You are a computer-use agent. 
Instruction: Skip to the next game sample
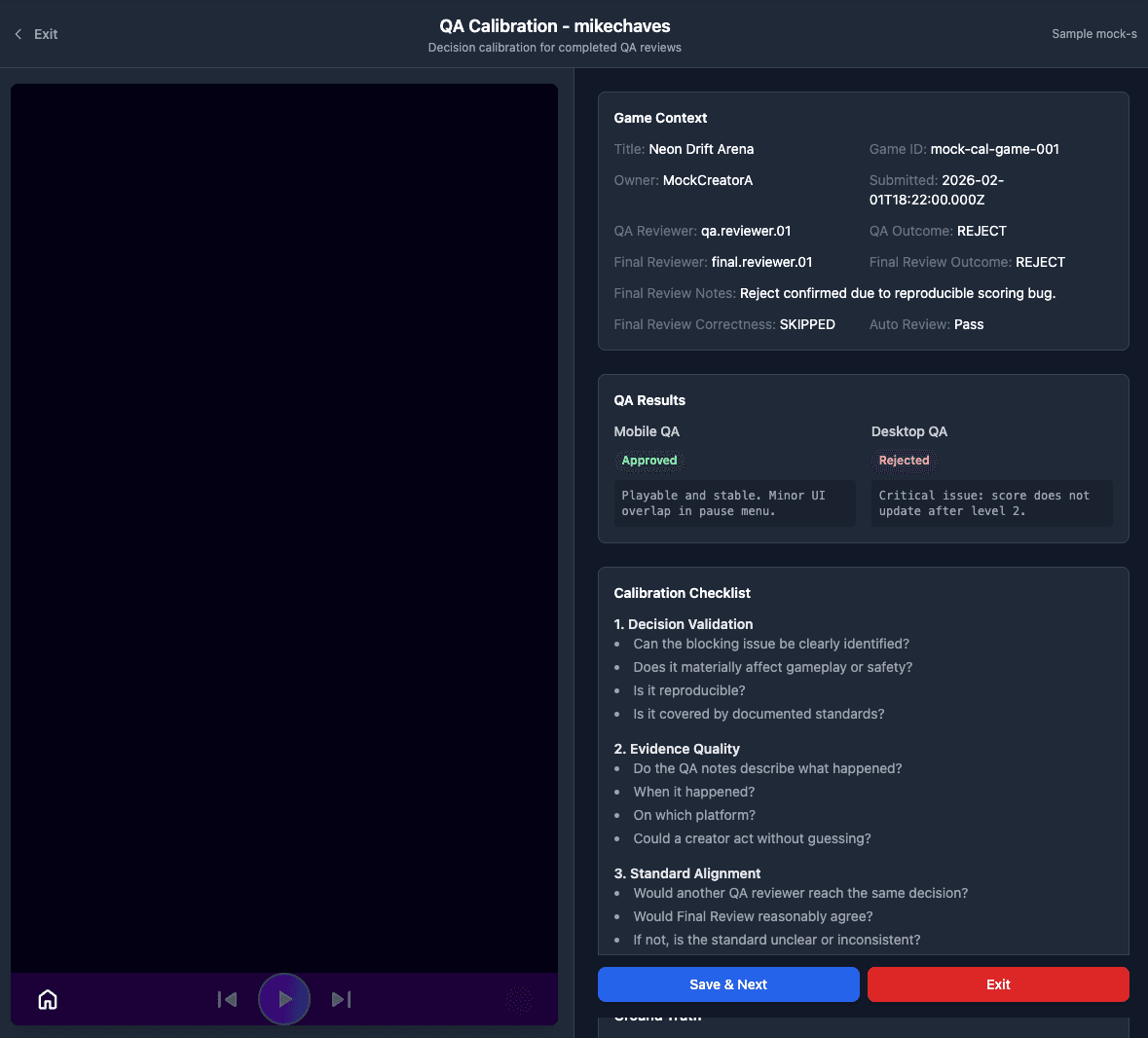pos(341,999)
